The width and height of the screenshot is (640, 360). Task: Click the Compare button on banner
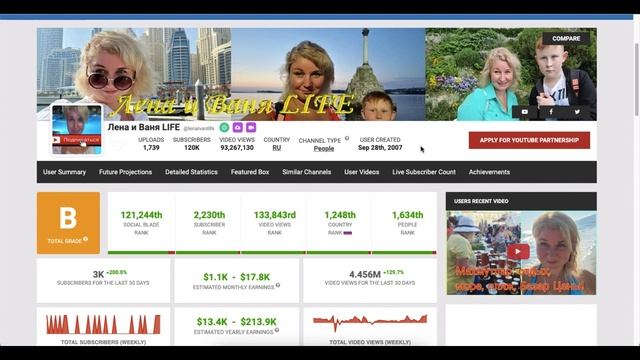[566, 38]
